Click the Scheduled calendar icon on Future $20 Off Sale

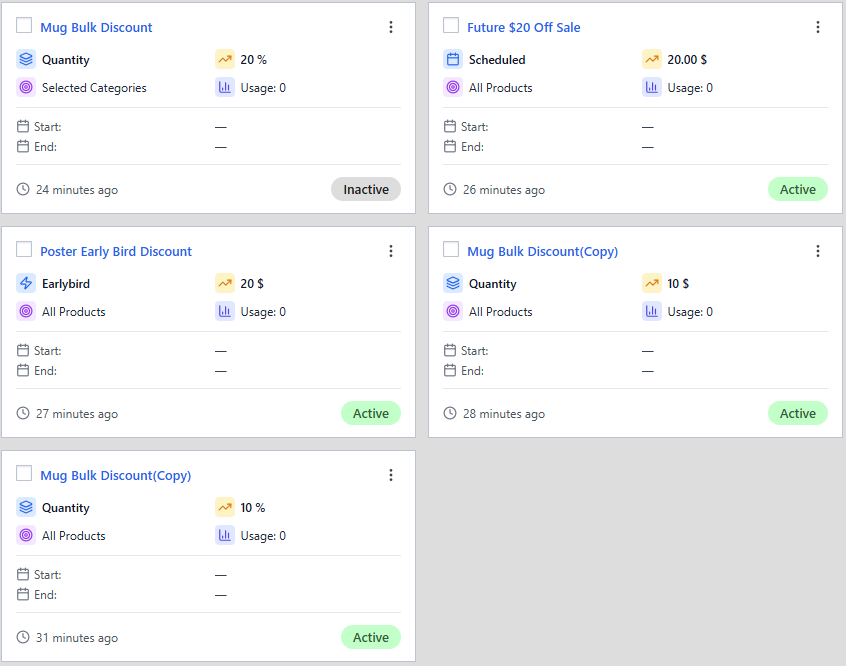click(452, 59)
